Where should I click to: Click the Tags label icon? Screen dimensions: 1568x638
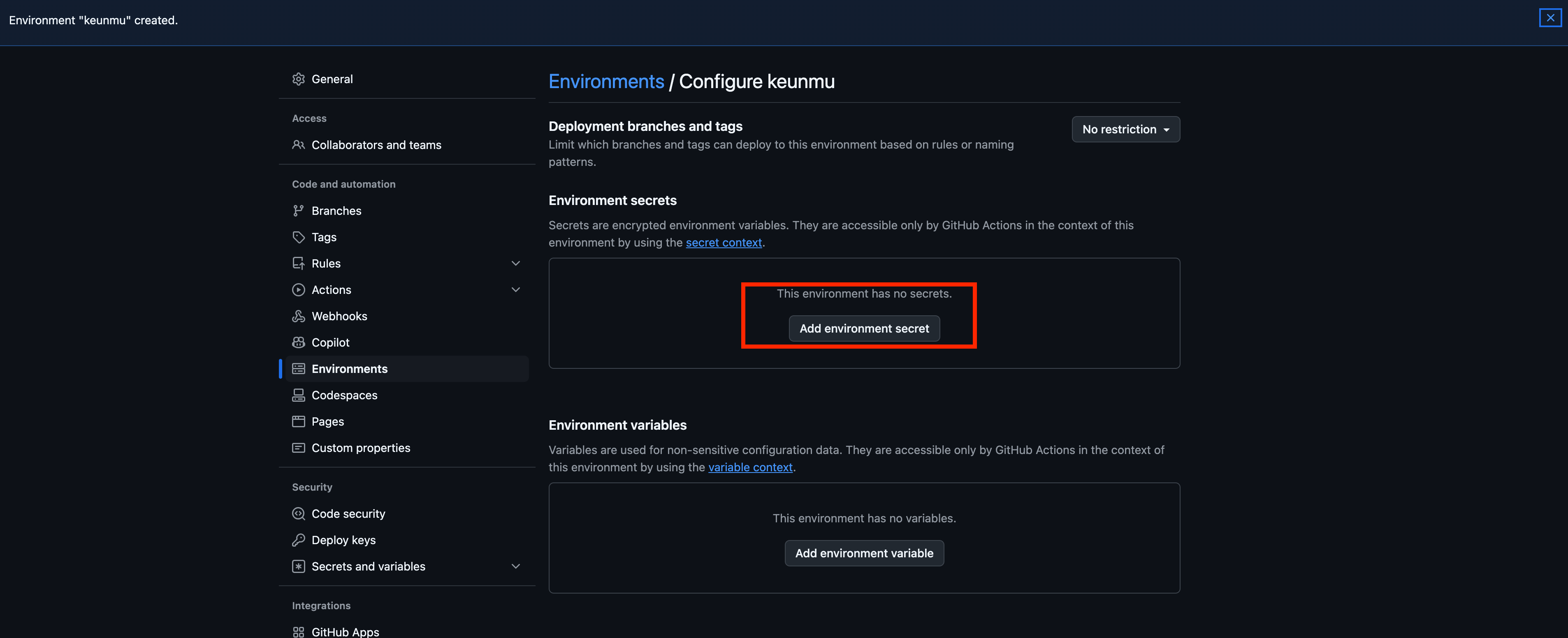tap(298, 237)
